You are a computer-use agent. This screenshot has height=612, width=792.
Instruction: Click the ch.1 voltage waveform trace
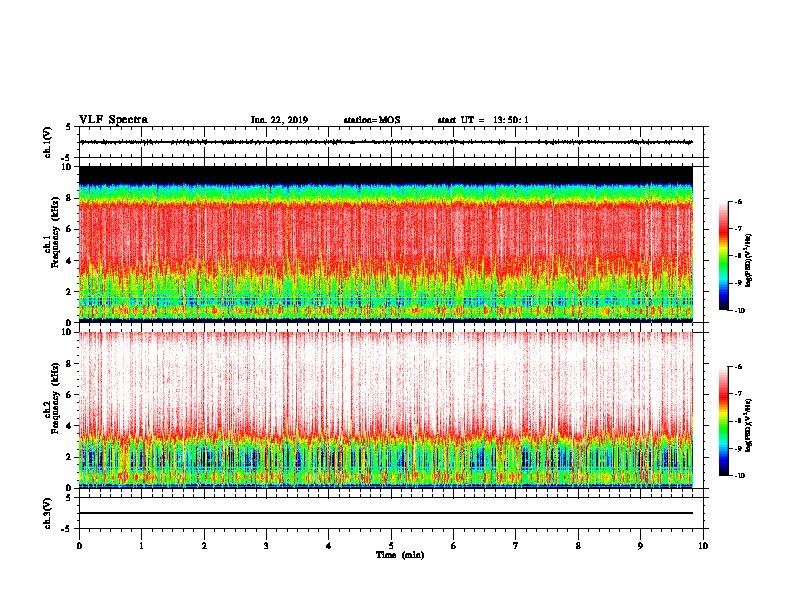point(386,142)
